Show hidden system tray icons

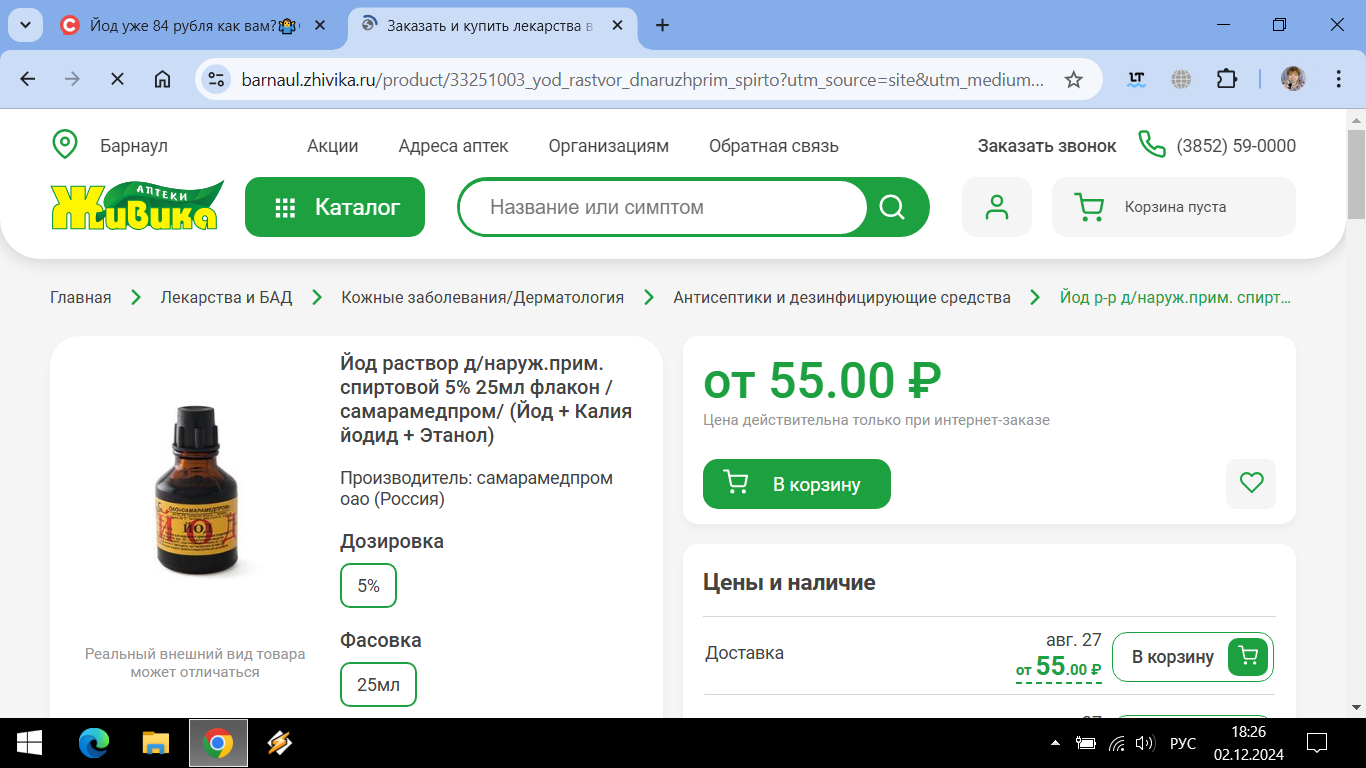point(1056,743)
